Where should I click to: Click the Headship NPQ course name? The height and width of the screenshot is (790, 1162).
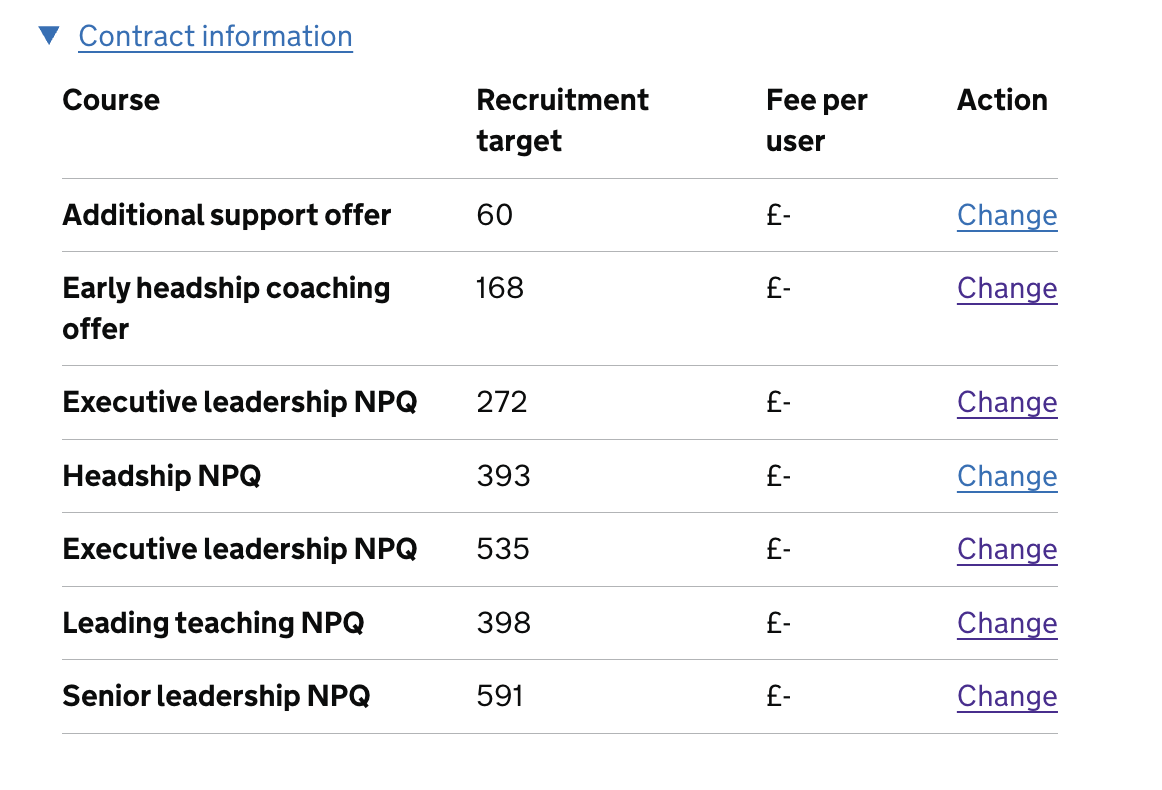(x=161, y=476)
